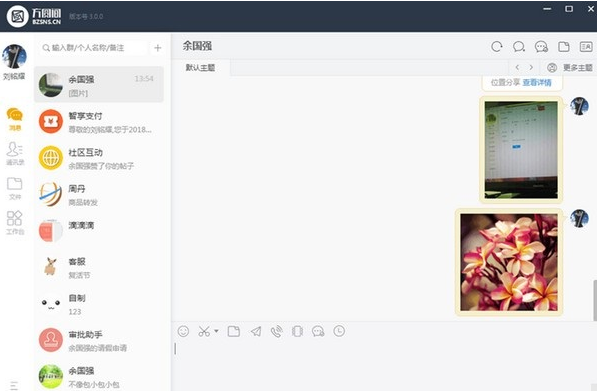602x391 pixels.
Task: Click the plus button next to the search box
Action: pyautogui.click(x=158, y=48)
